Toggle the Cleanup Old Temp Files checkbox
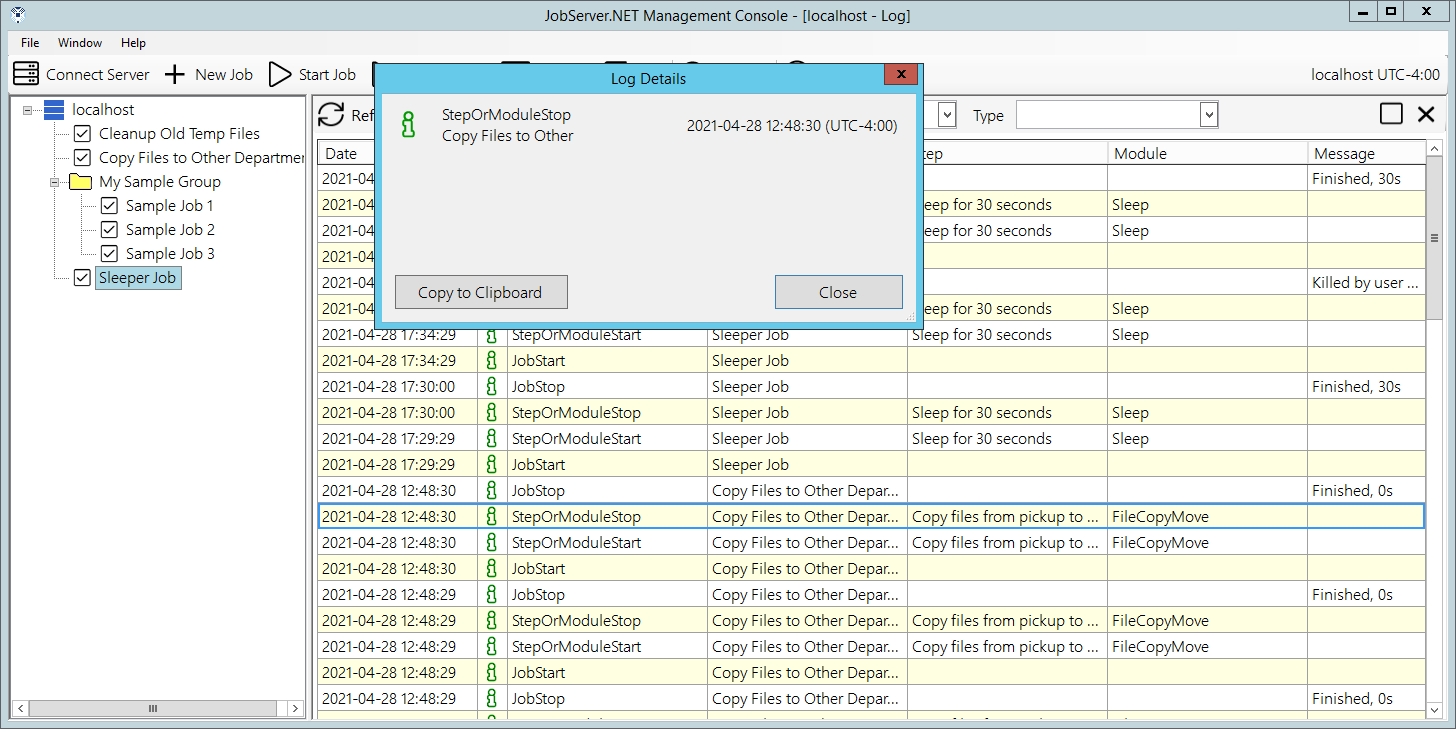The height and width of the screenshot is (729, 1456). pyautogui.click(x=83, y=134)
